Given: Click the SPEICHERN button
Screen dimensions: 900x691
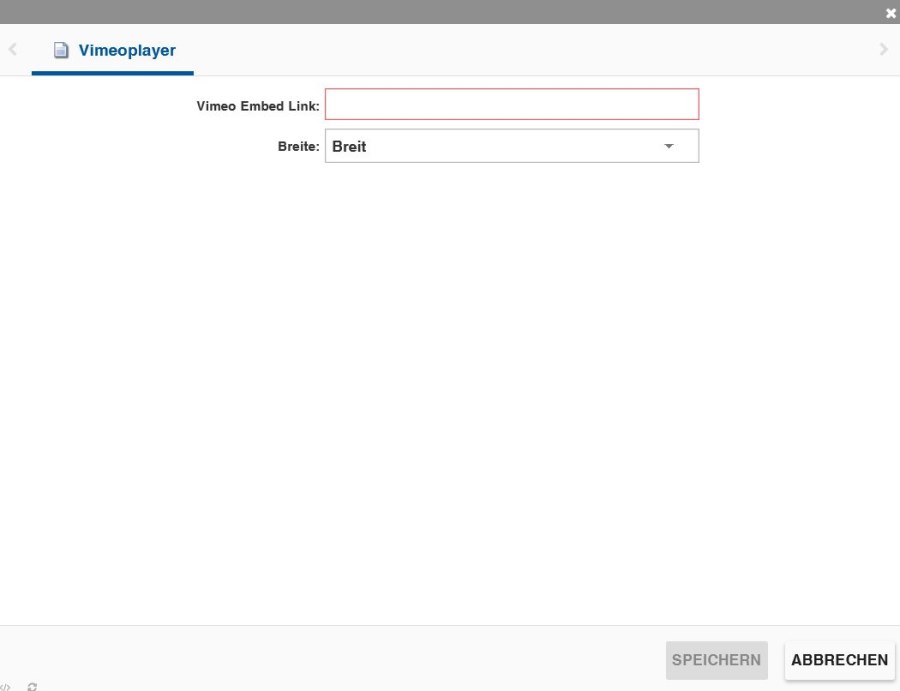Looking at the screenshot, I should tap(716, 660).
